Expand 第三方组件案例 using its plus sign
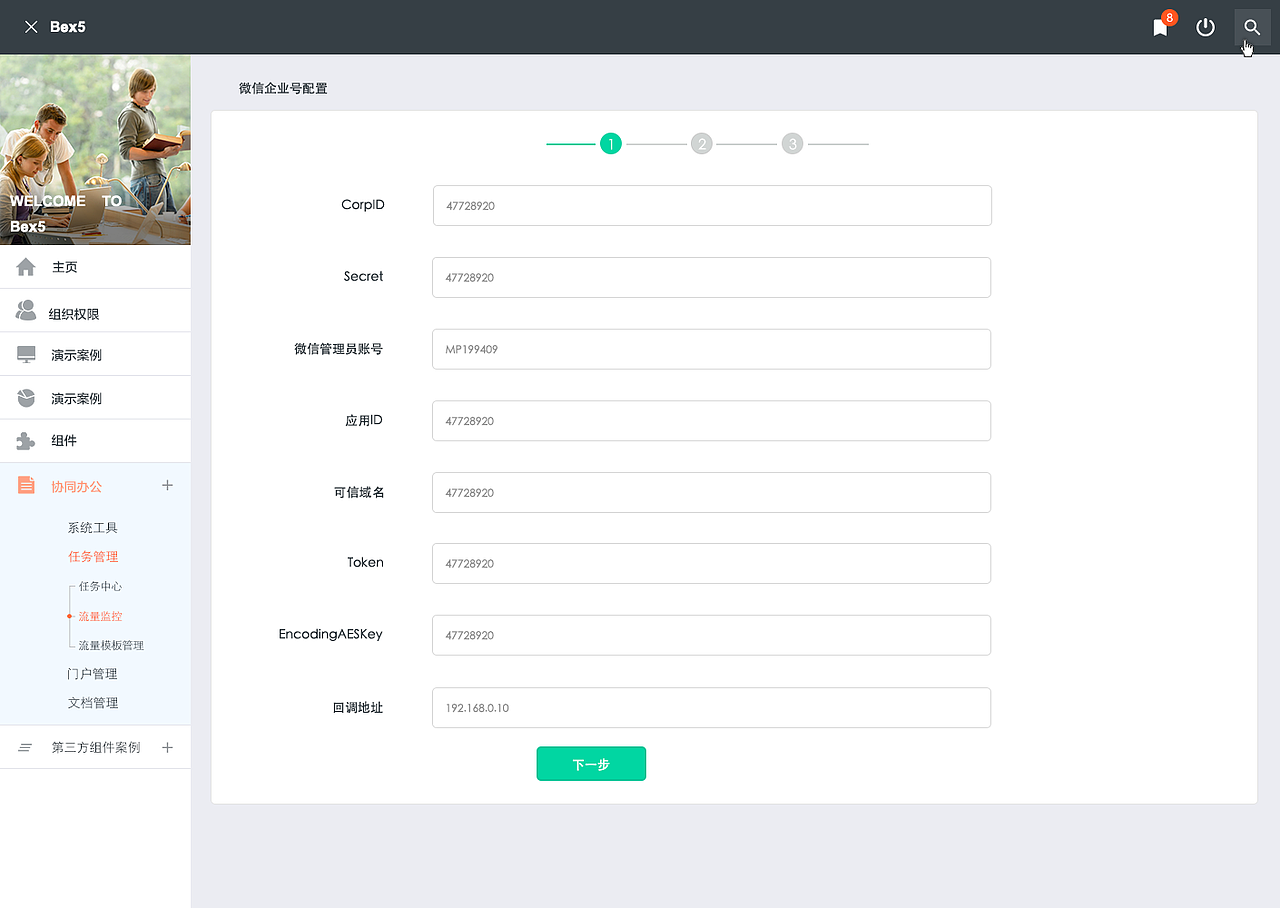Screen dimensions: 1280x908 coord(167,747)
